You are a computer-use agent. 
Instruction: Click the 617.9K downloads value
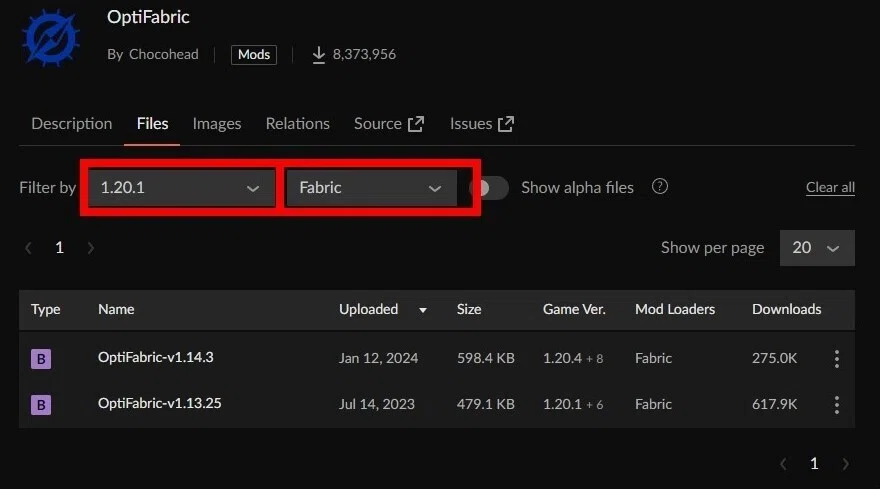click(x=774, y=404)
